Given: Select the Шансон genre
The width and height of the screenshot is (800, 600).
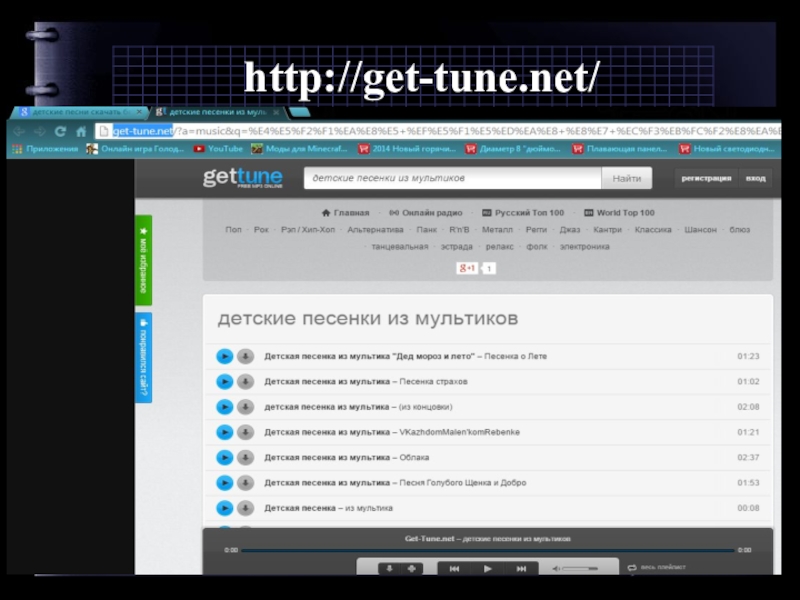Looking at the screenshot, I should (x=700, y=230).
